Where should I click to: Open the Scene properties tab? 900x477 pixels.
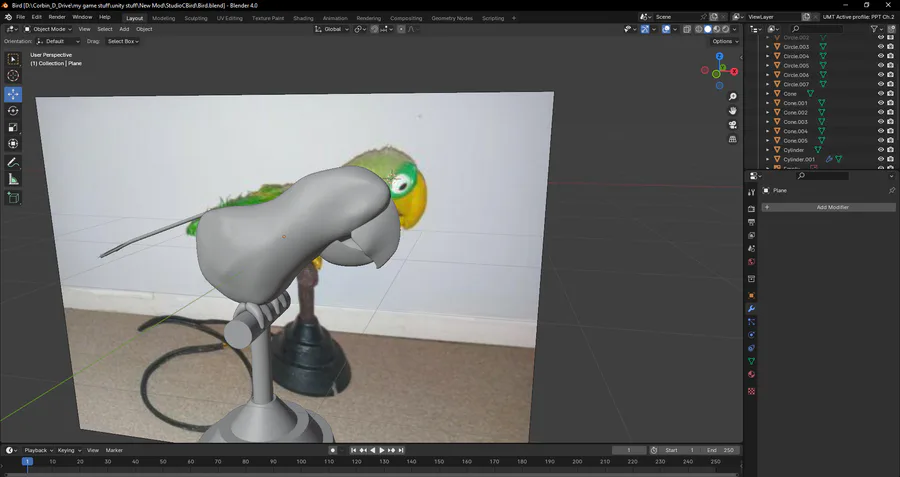751,249
